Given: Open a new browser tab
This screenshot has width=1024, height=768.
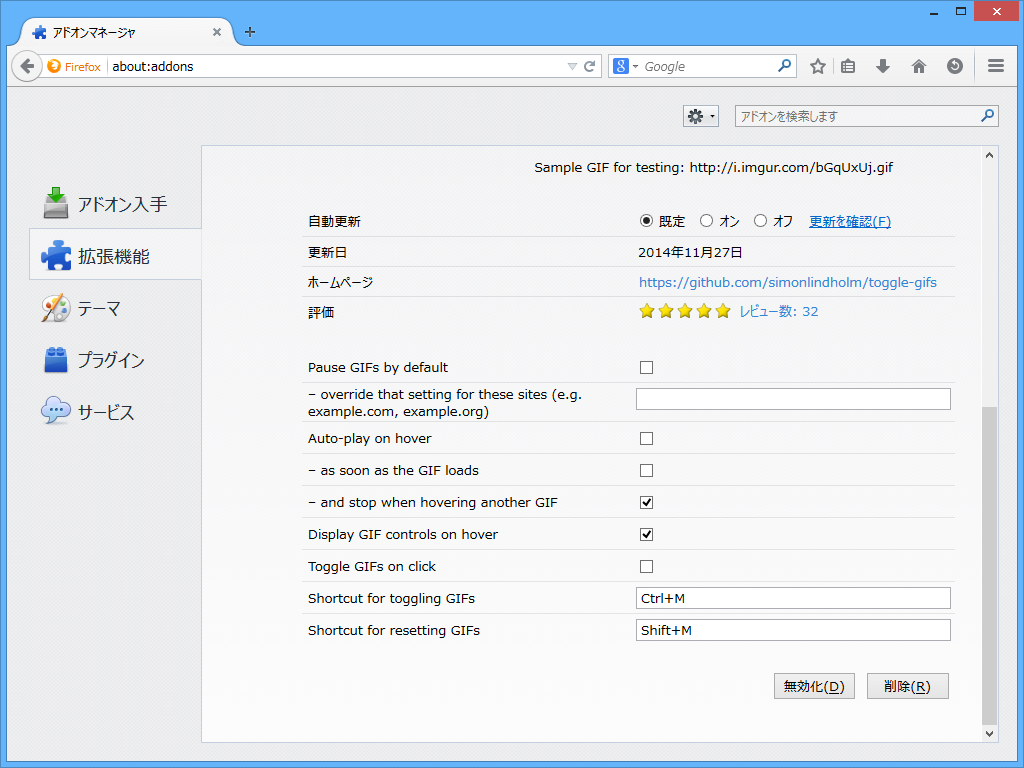Looking at the screenshot, I should [x=249, y=31].
